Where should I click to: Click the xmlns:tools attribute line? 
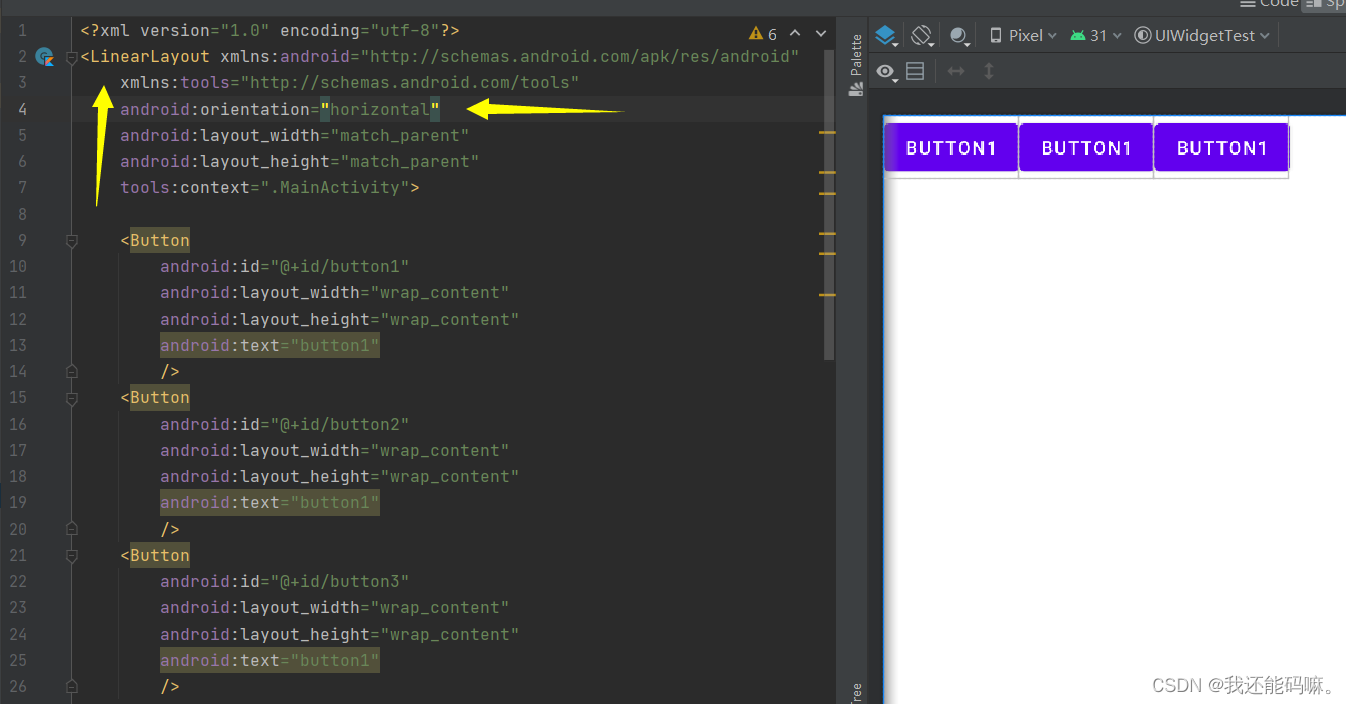click(350, 83)
